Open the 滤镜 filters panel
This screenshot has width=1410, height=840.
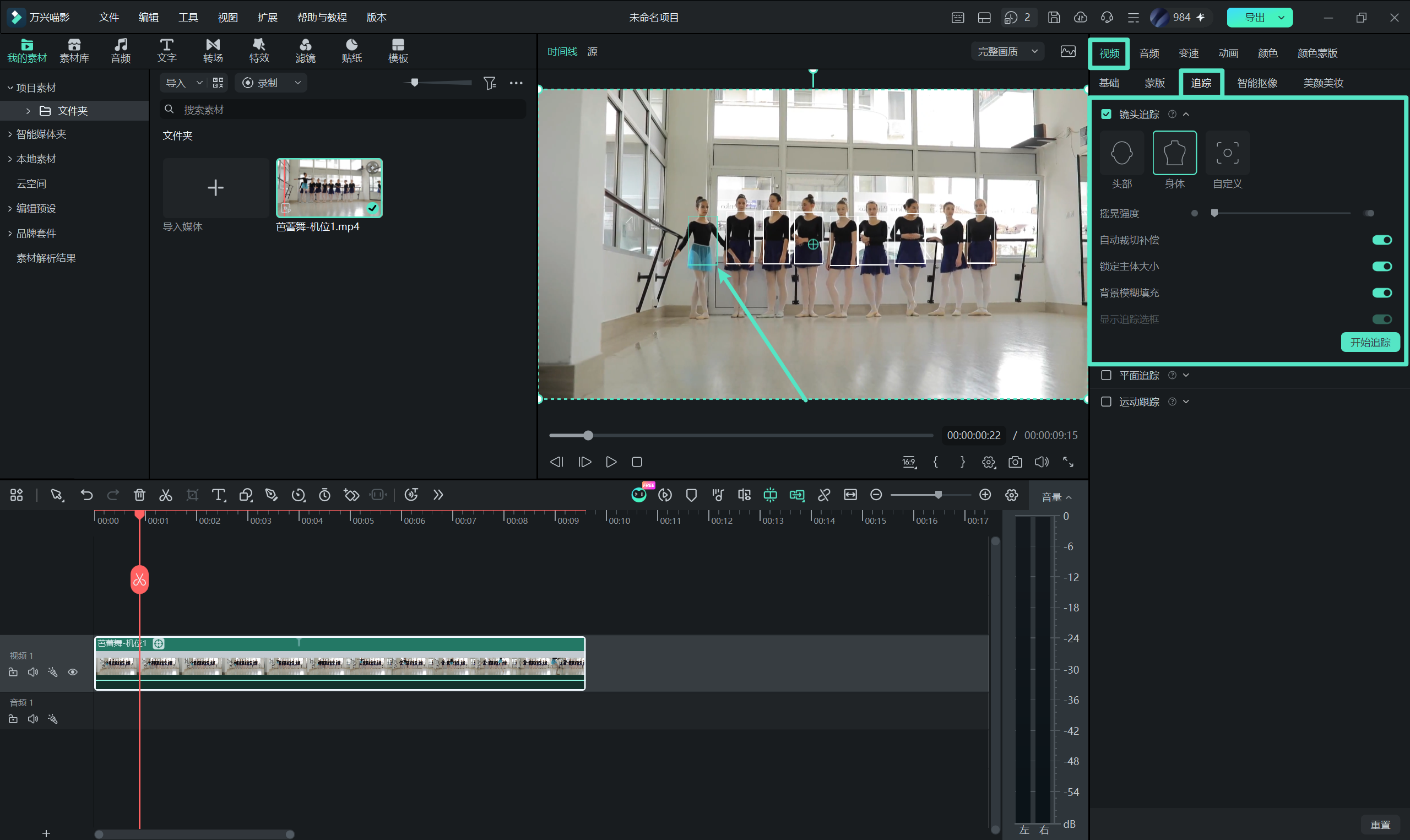coord(306,51)
